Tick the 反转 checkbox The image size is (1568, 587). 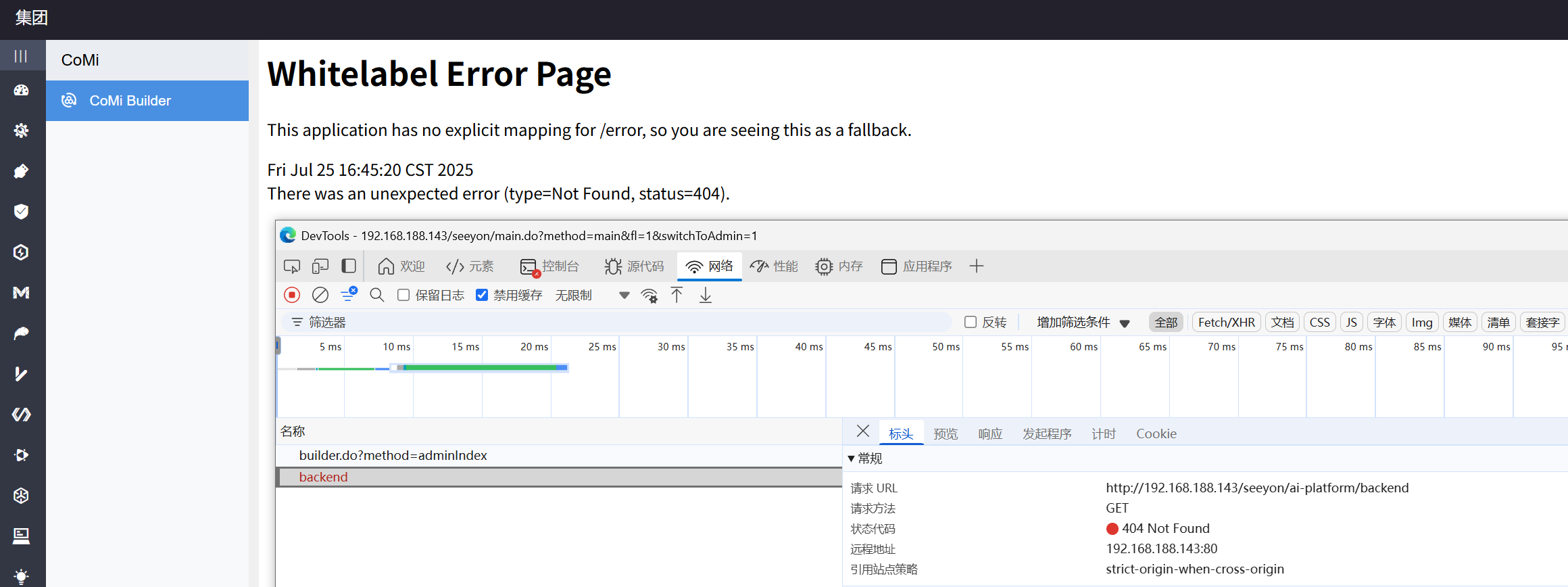point(971,322)
